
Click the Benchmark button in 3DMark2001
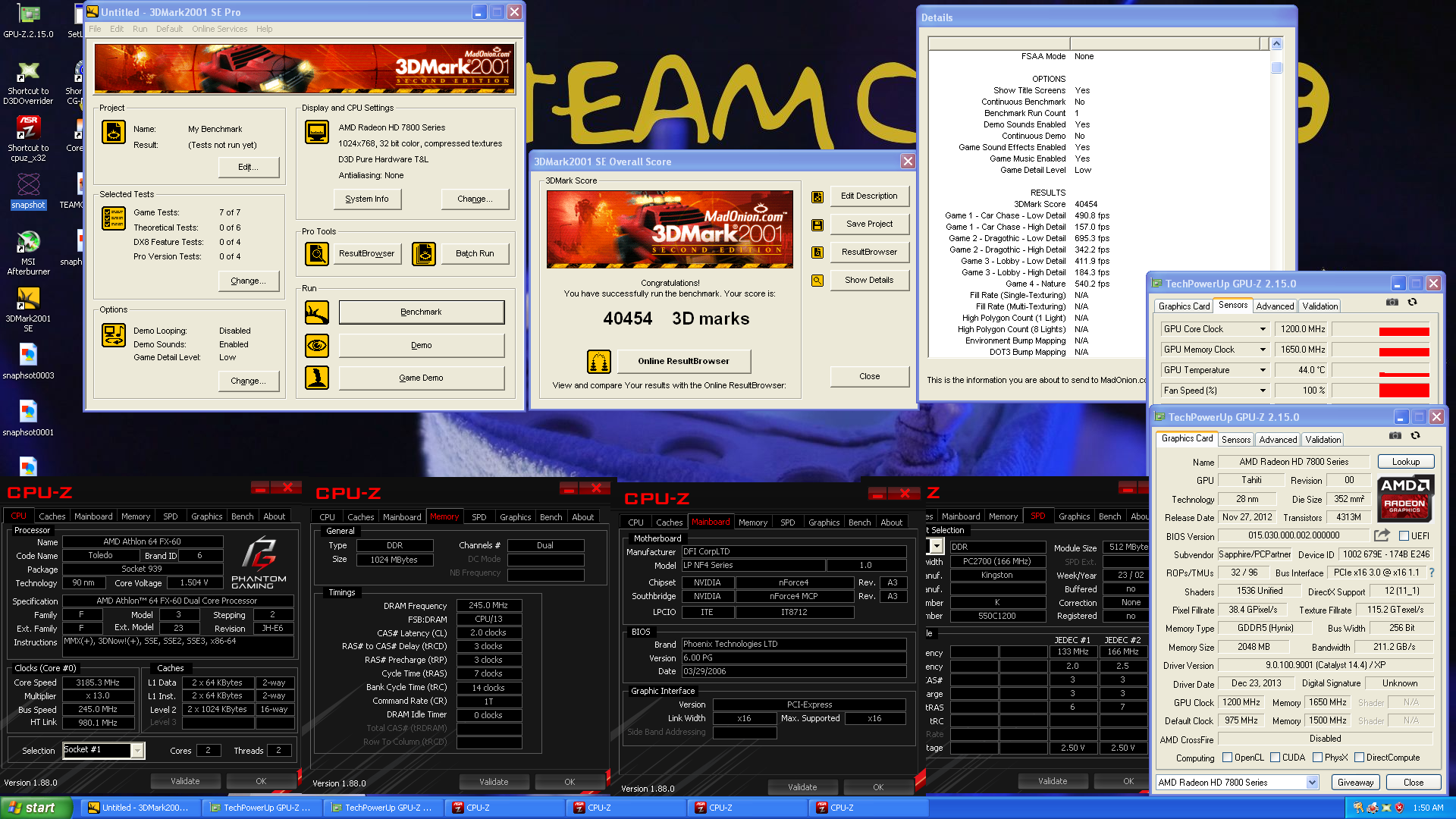click(x=421, y=312)
